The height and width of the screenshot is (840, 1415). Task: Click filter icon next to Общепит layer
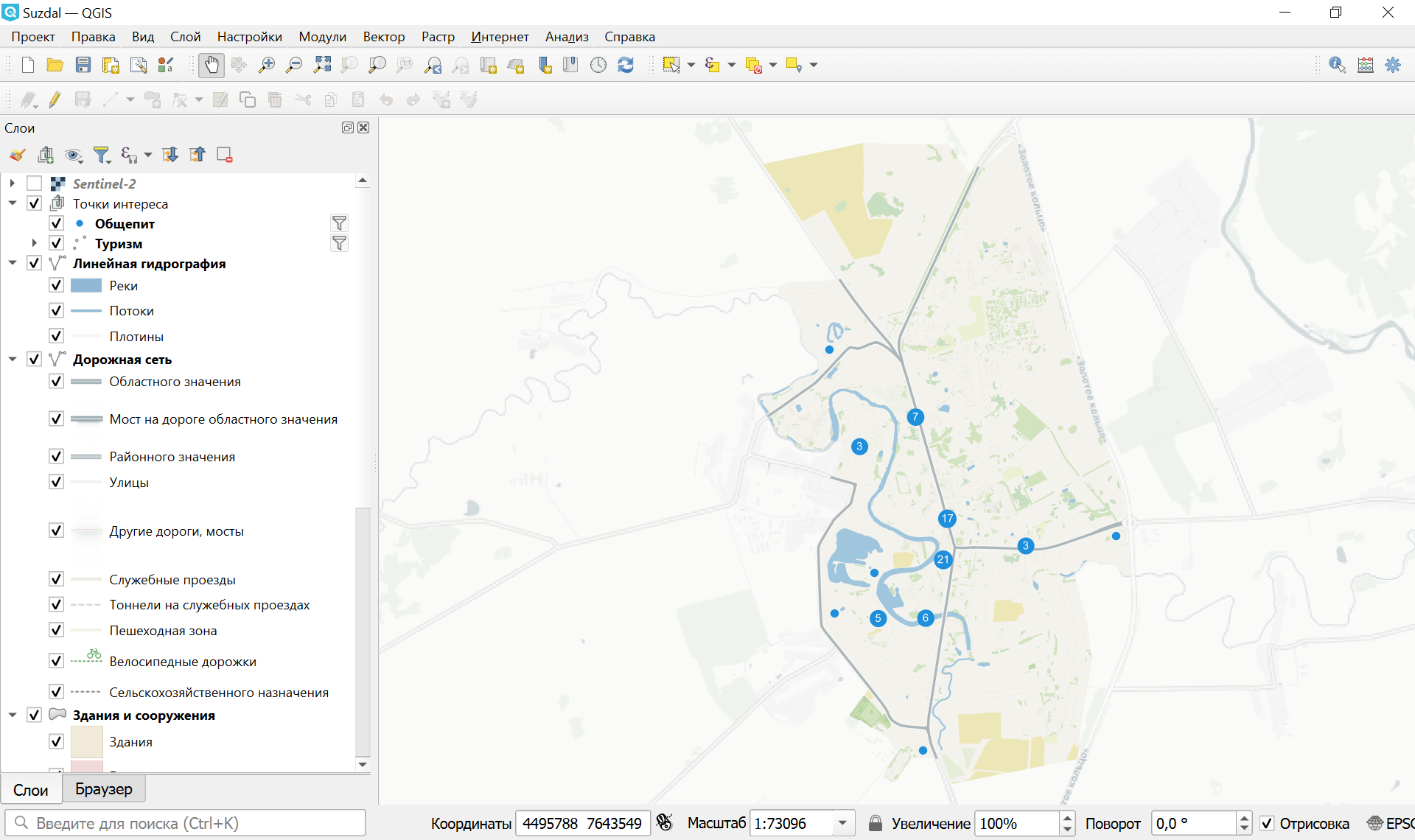(x=339, y=223)
